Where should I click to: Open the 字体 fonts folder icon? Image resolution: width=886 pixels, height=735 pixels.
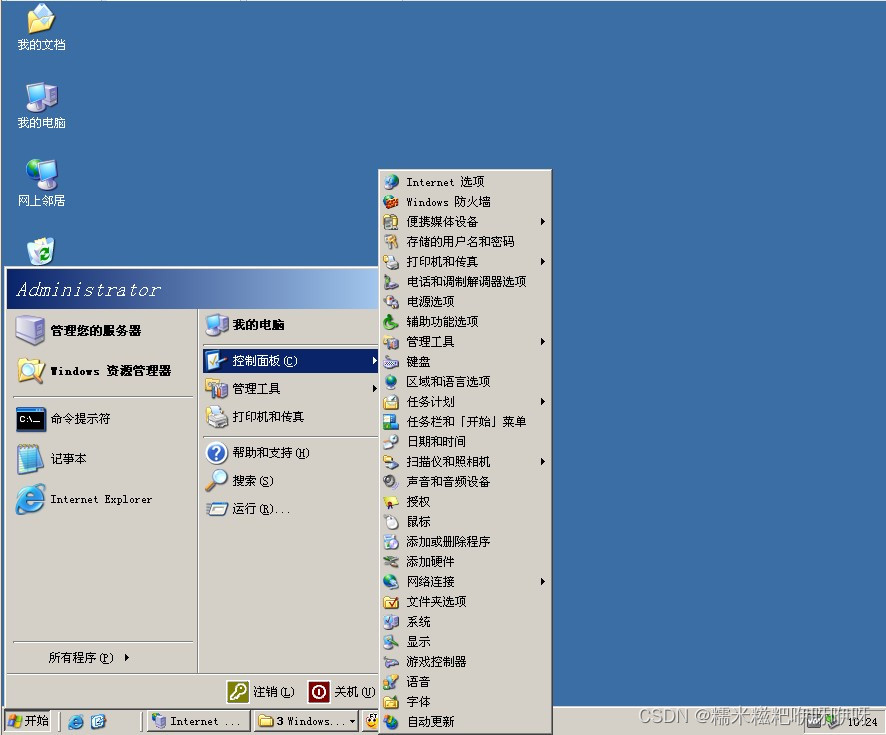pos(391,702)
